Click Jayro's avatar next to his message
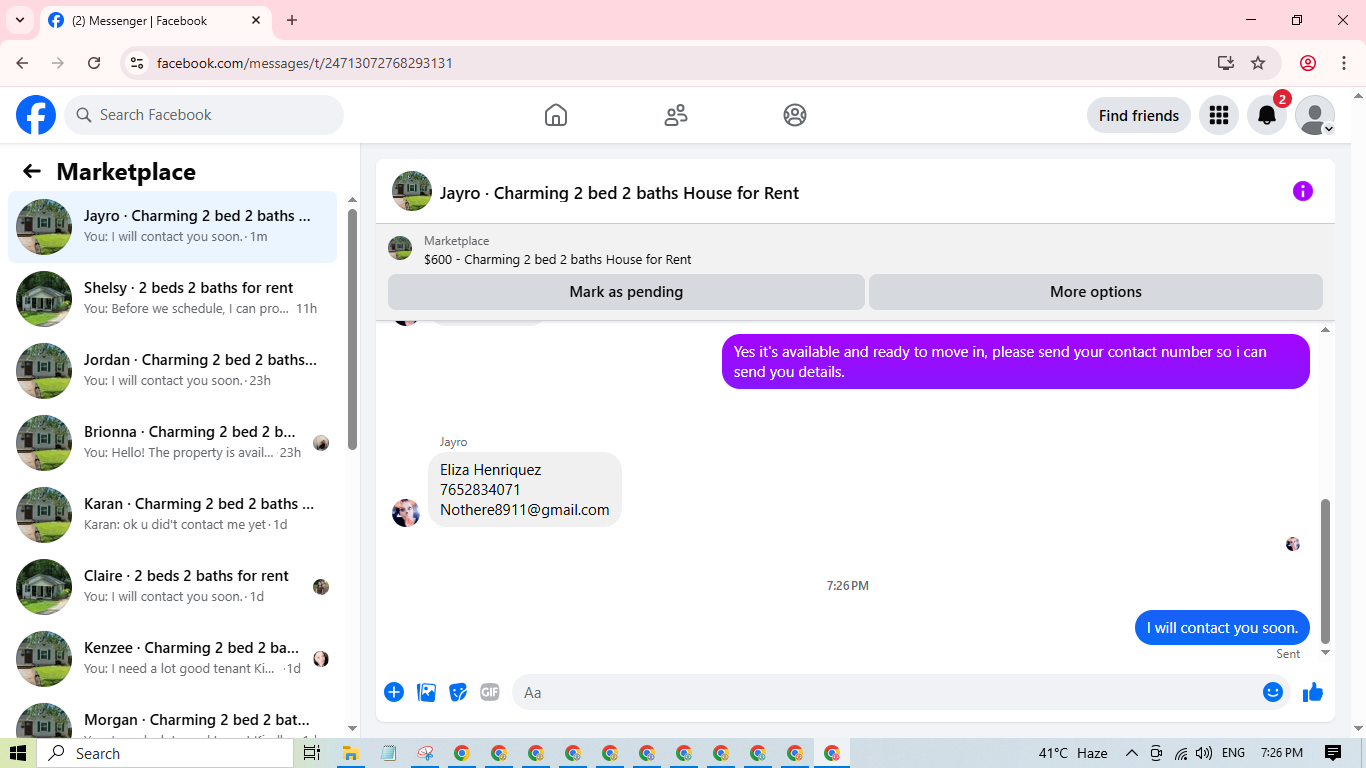Viewport: 1366px width, 768px height. point(406,513)
